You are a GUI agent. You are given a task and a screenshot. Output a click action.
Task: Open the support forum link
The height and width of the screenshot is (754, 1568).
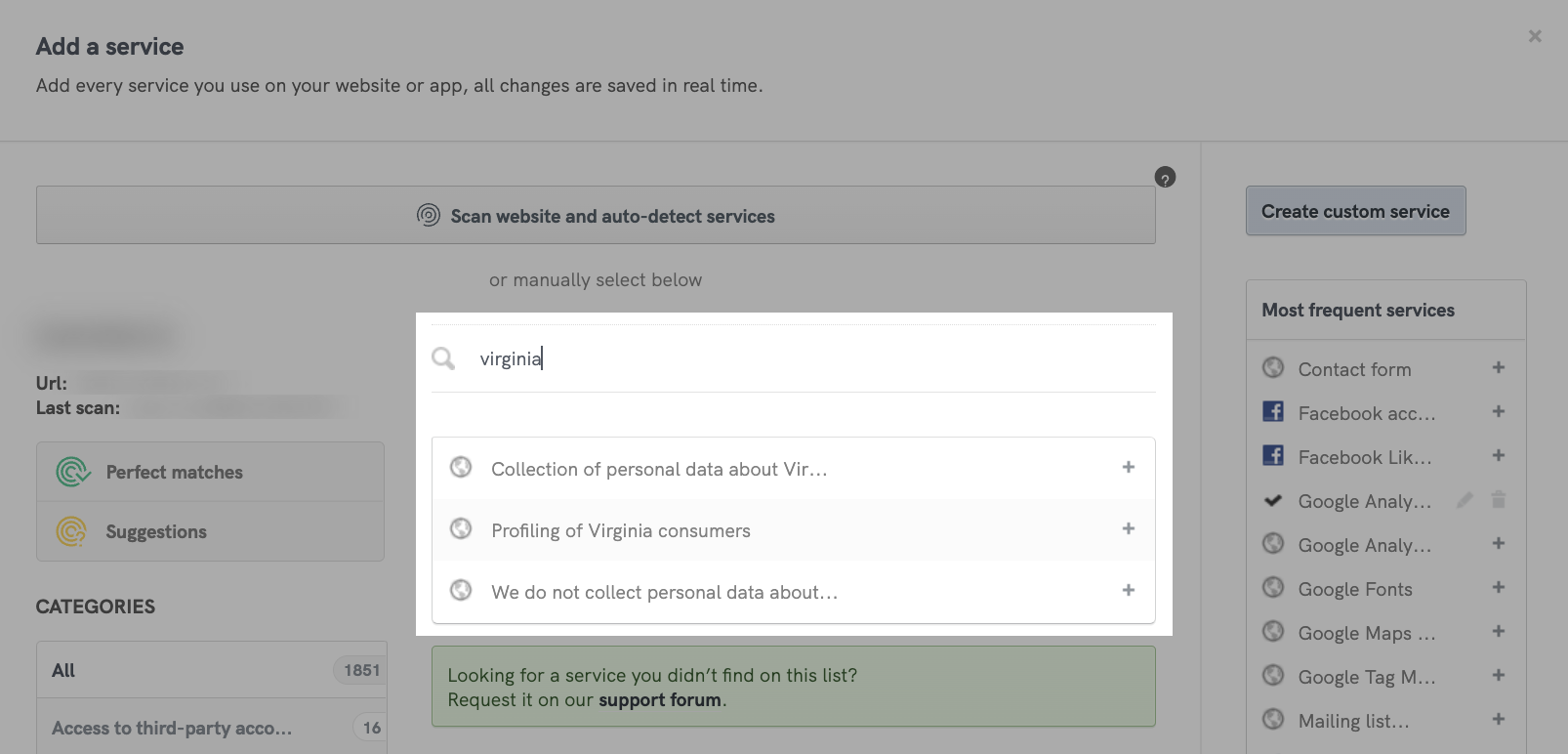pos(660,700)
